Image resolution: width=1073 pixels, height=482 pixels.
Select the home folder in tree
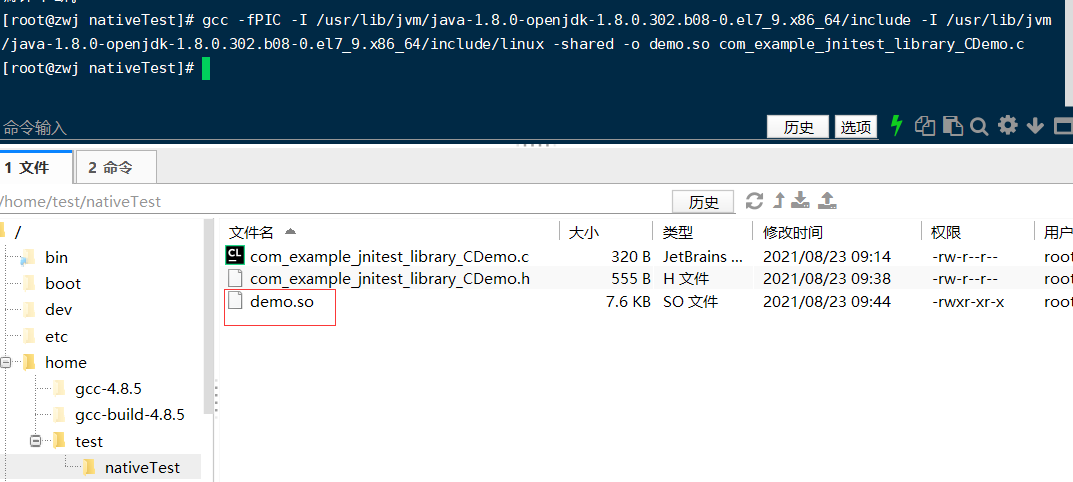click(66, 363)
